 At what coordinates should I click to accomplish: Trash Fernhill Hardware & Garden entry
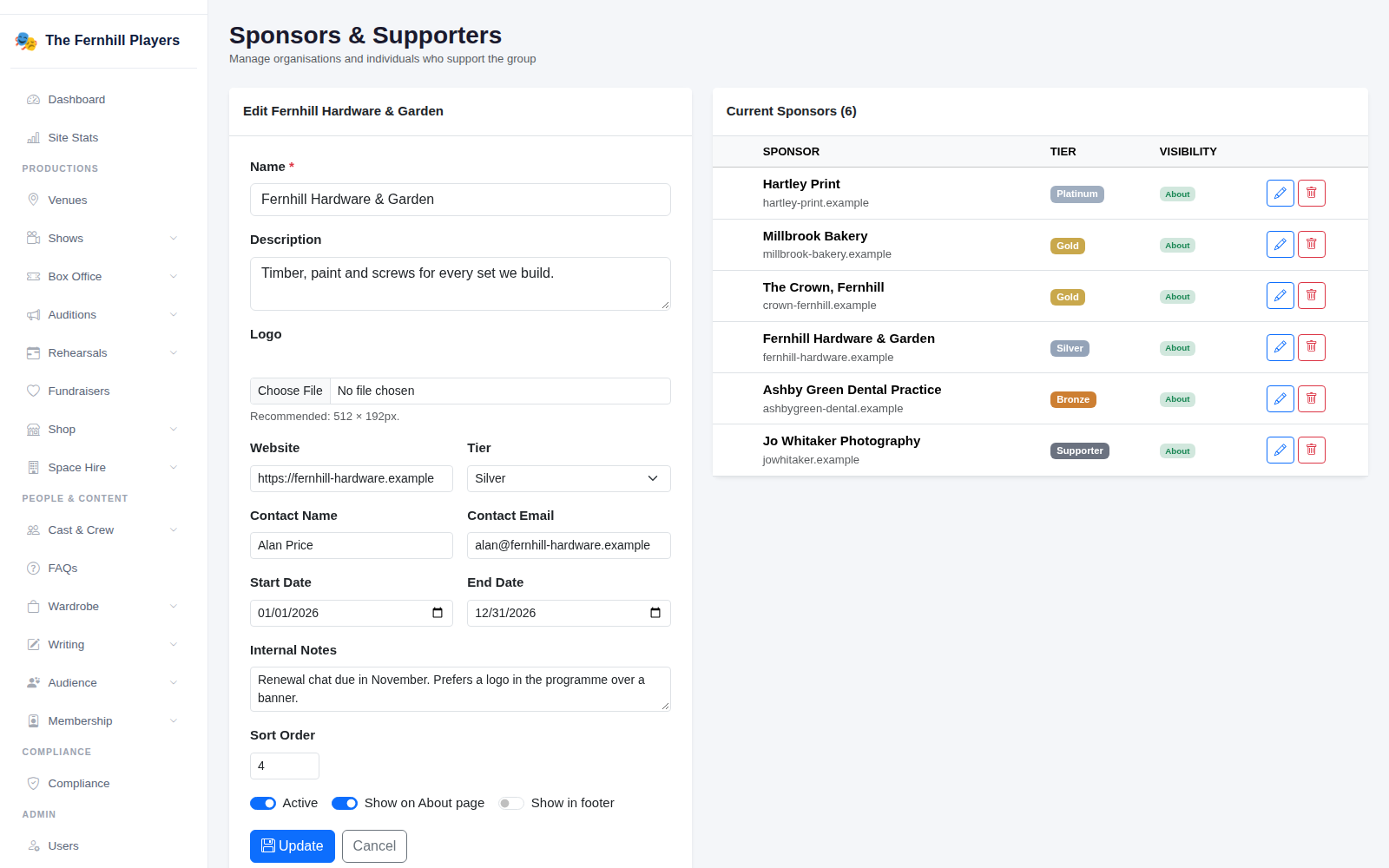point(1311,347)
